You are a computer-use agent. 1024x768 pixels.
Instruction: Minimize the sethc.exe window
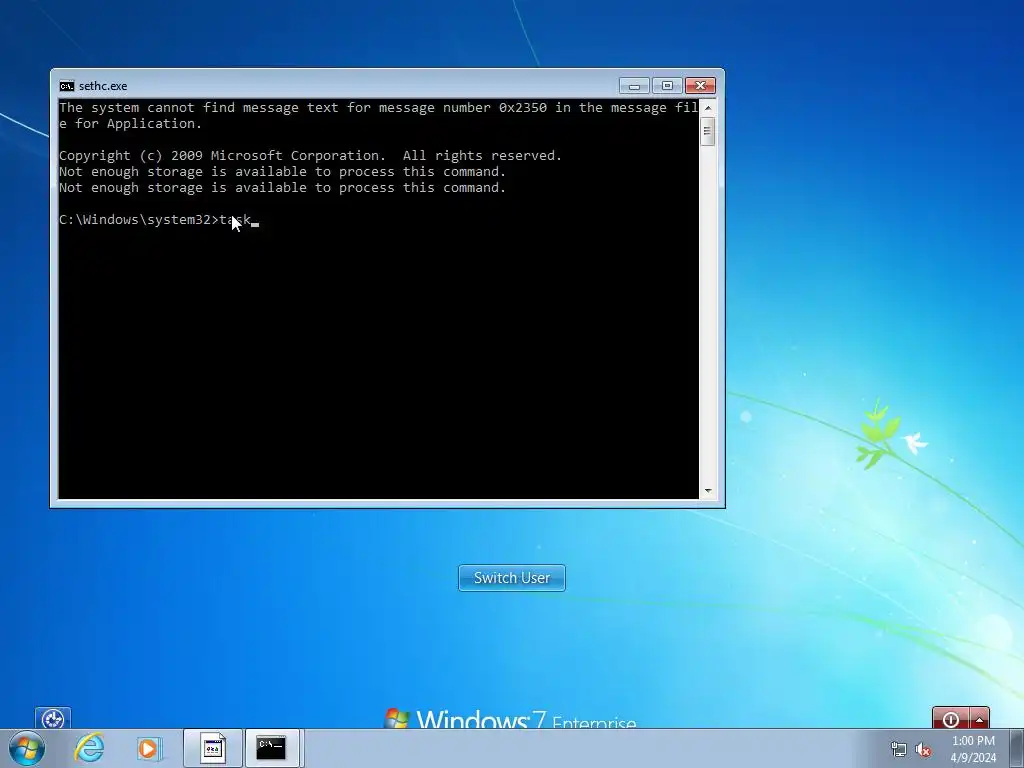point(634,86)
